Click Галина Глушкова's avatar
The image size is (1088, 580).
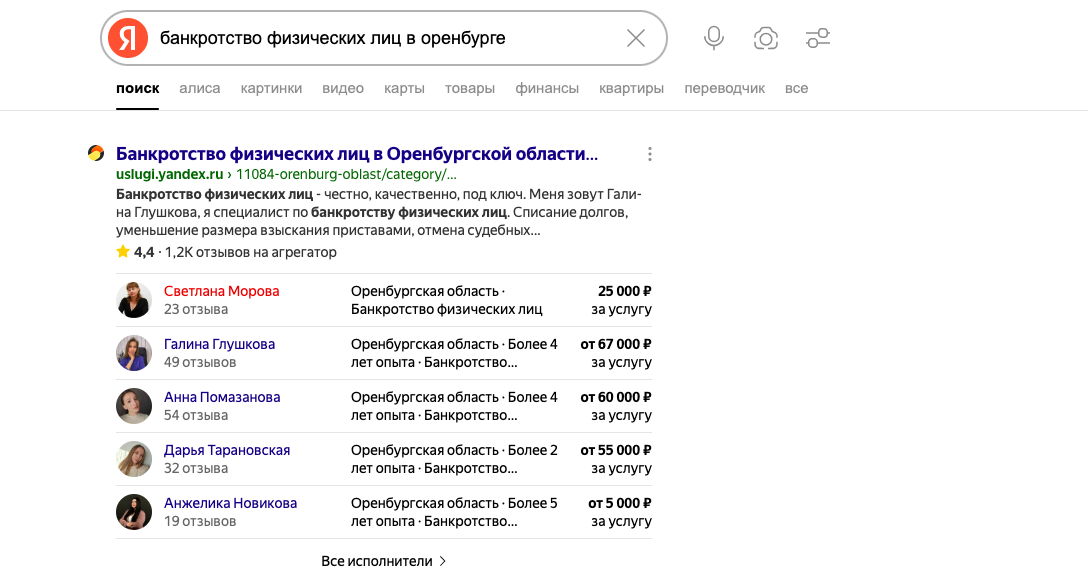[x=134, y=353]
